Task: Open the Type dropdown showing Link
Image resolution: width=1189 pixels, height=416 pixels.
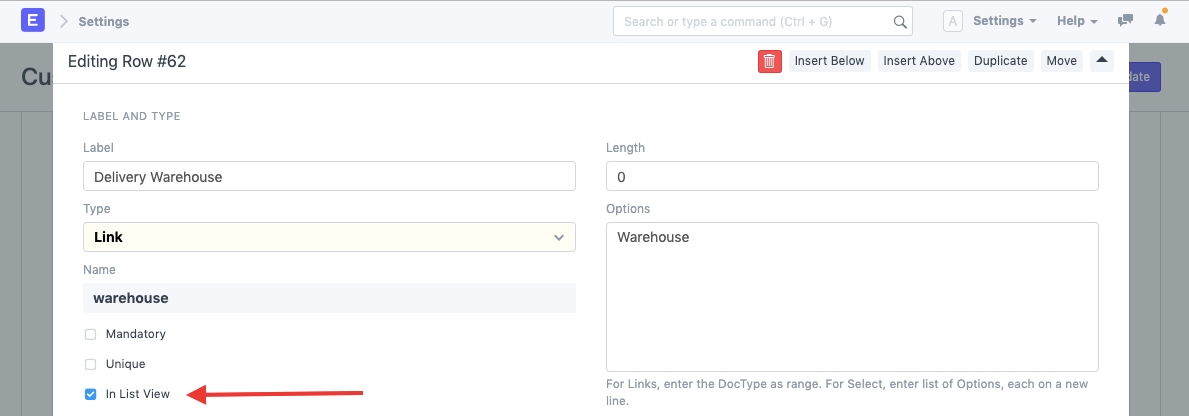Action: [329, 237]
